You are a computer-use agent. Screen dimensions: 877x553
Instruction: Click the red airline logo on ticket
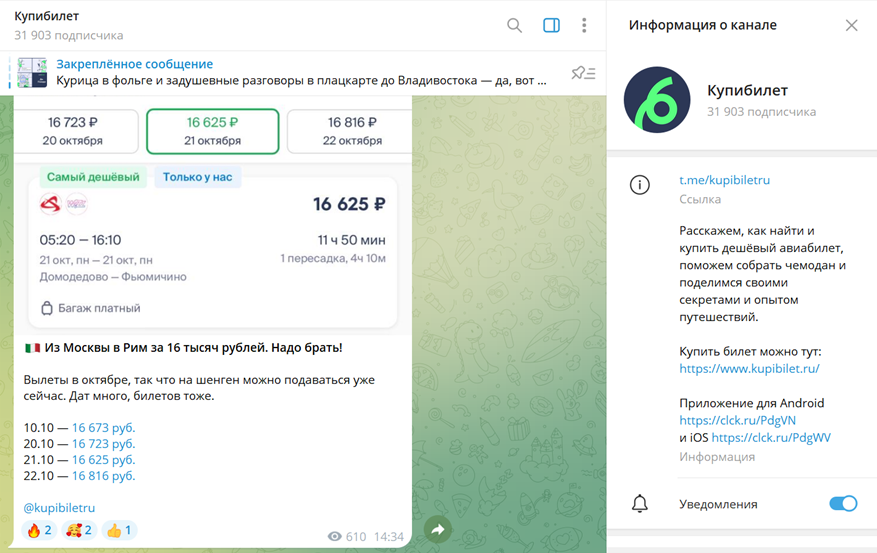click(x=50, y=204)
